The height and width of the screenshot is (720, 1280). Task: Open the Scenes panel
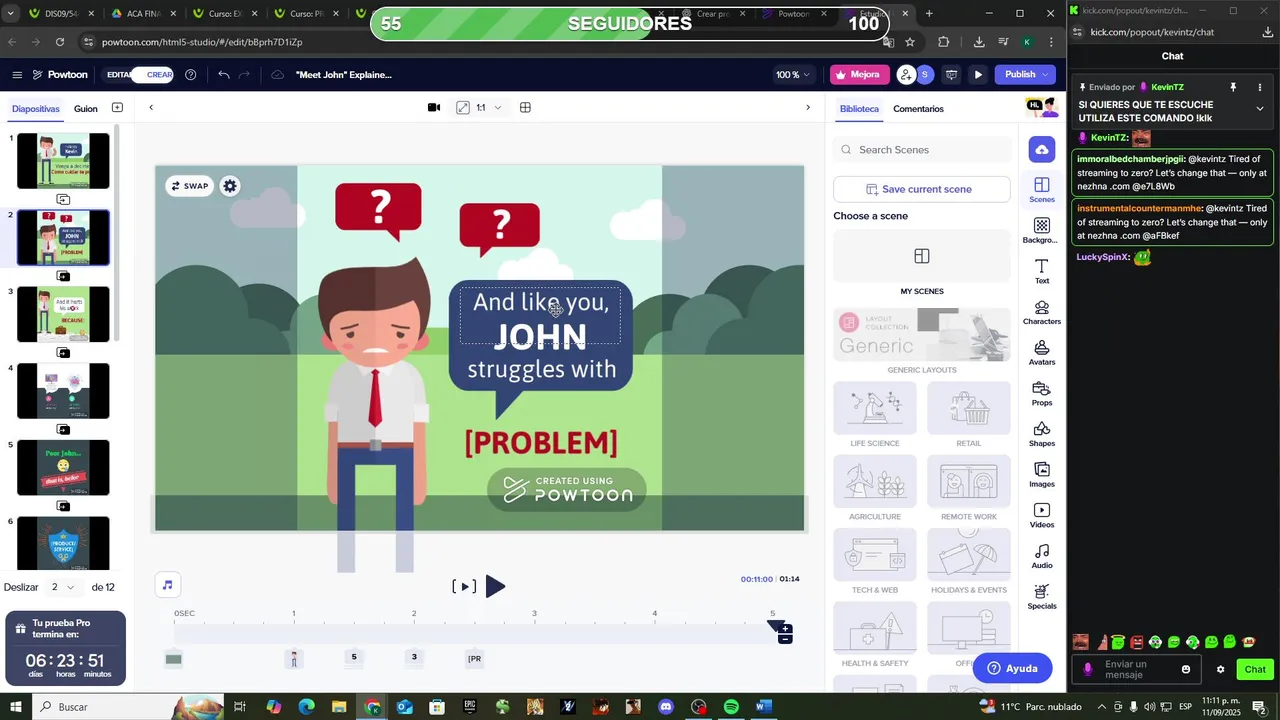pyautogui.click(x=1041, y=190)
